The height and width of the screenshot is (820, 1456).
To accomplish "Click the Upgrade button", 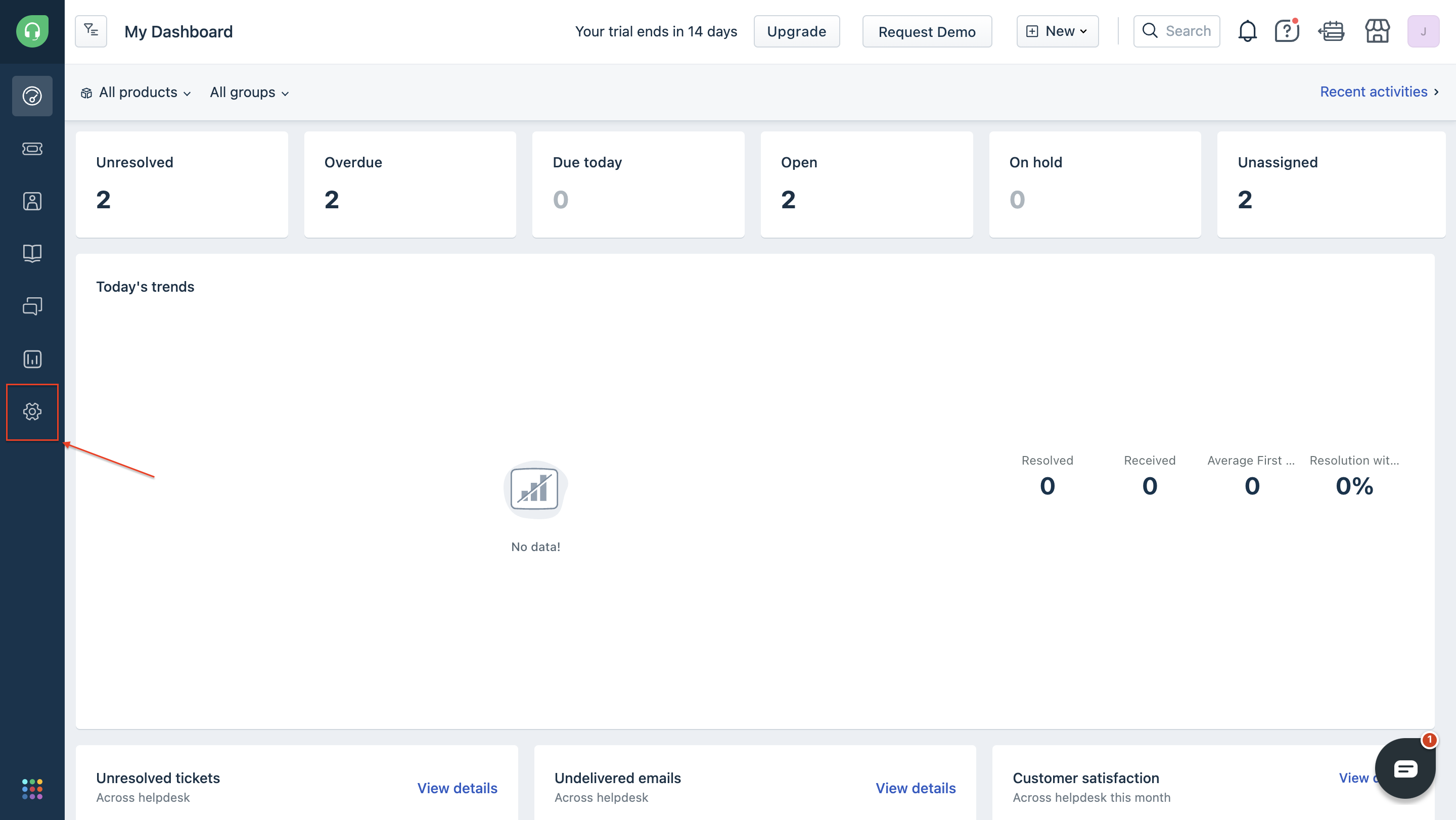I will pyautogui.click(x=796, y=31).
